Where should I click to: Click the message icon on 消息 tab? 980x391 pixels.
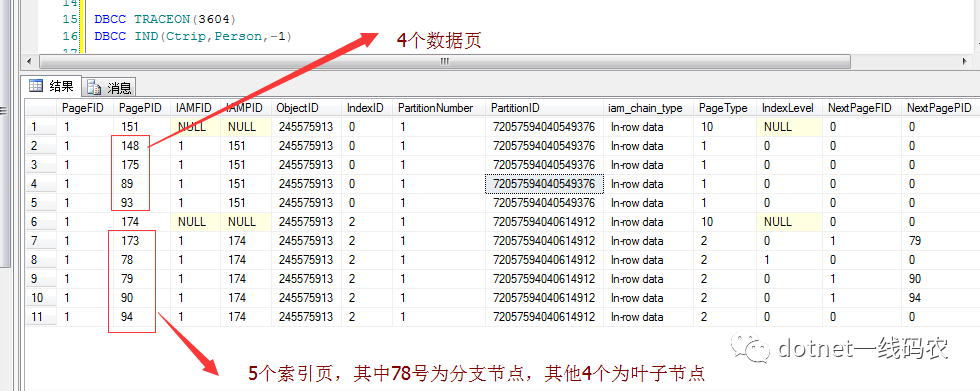(93, 87)
